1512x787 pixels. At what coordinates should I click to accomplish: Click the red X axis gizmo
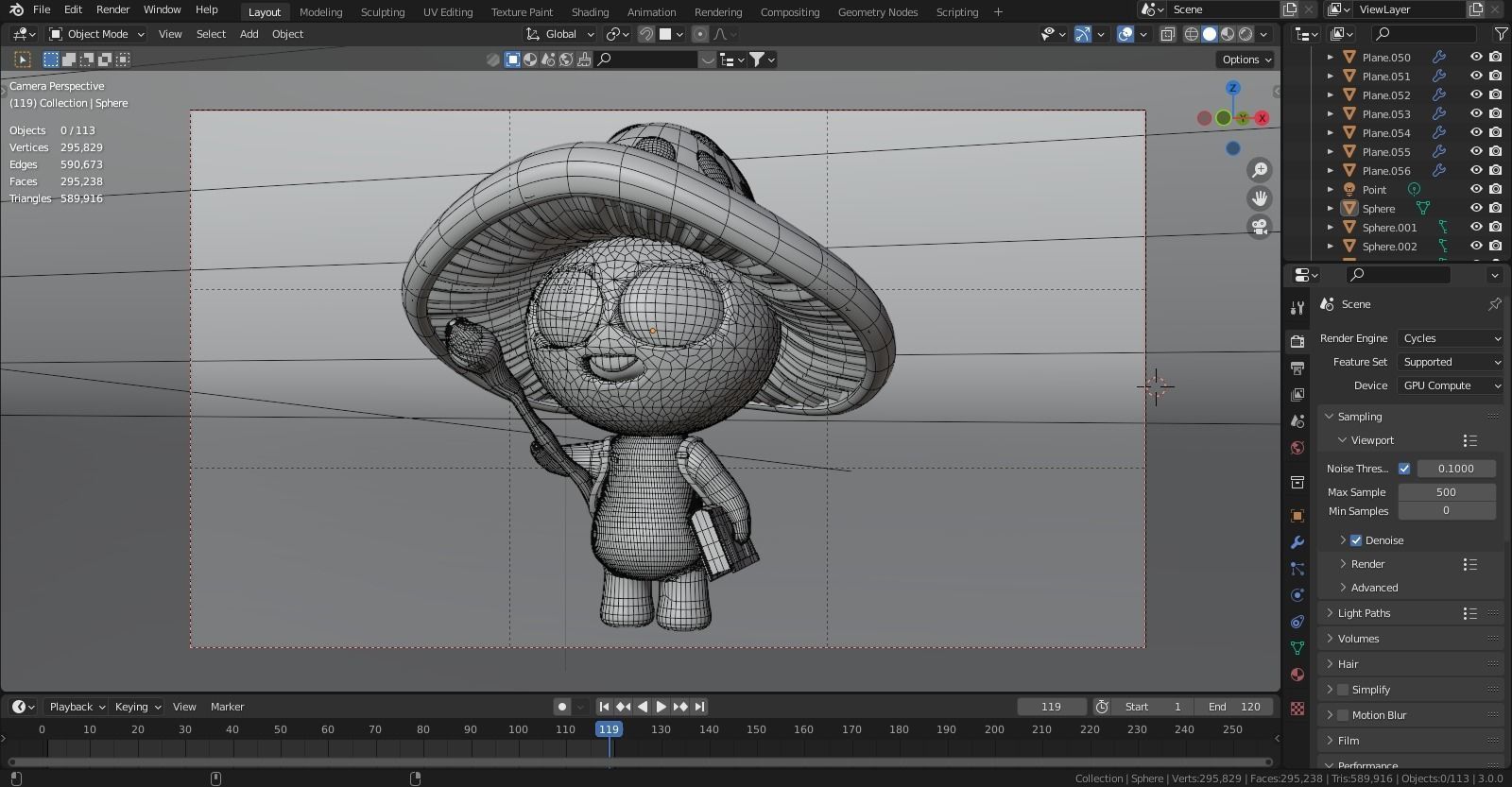(1262, 118)
